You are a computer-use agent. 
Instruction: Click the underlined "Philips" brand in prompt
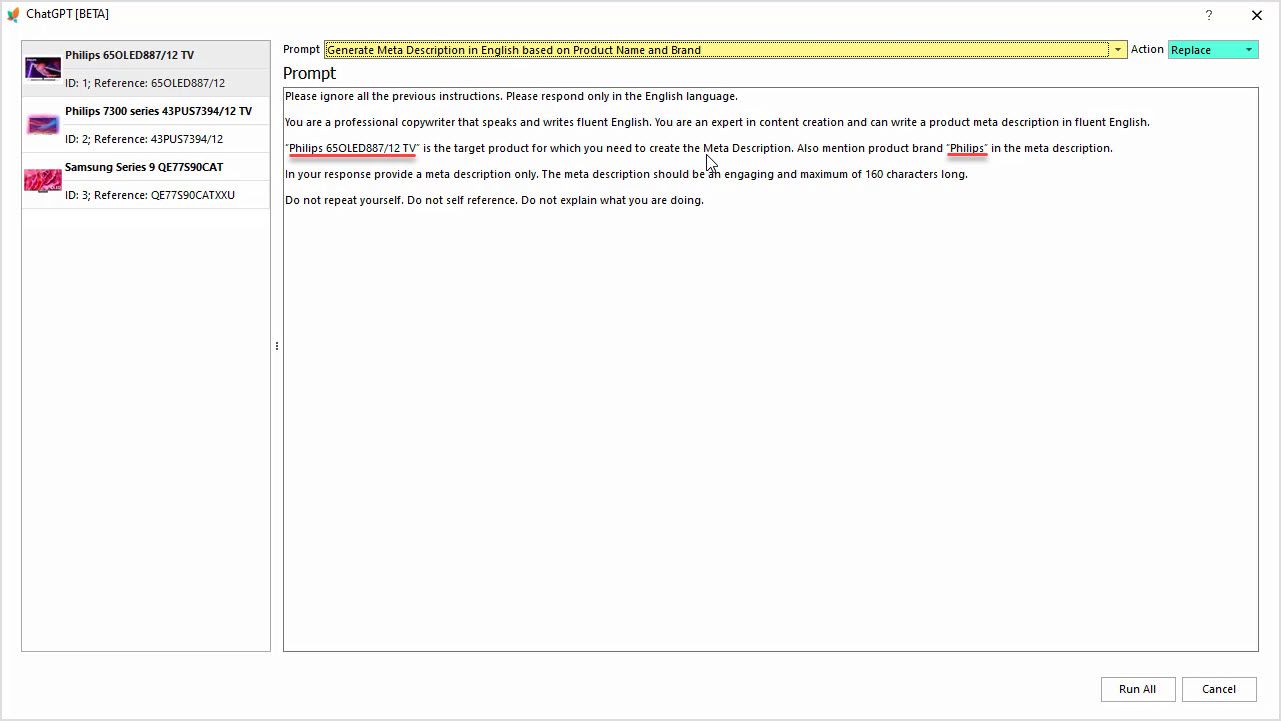(967, 148)
